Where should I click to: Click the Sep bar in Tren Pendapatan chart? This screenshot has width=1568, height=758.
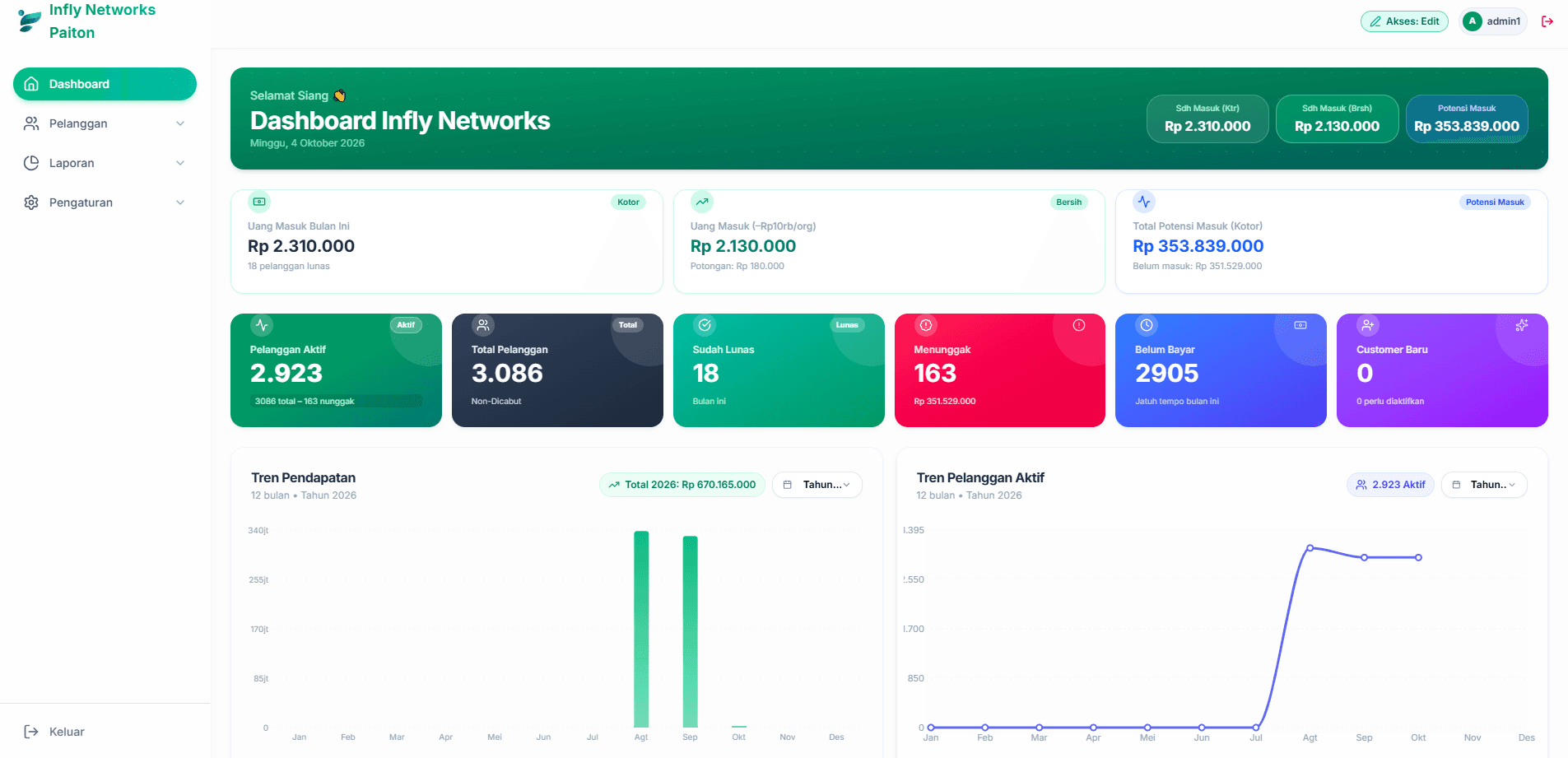point(690,632)
